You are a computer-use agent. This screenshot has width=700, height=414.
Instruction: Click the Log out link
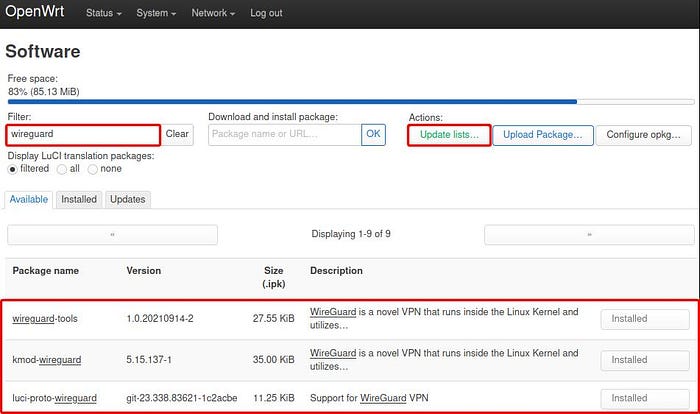[266, 13]
